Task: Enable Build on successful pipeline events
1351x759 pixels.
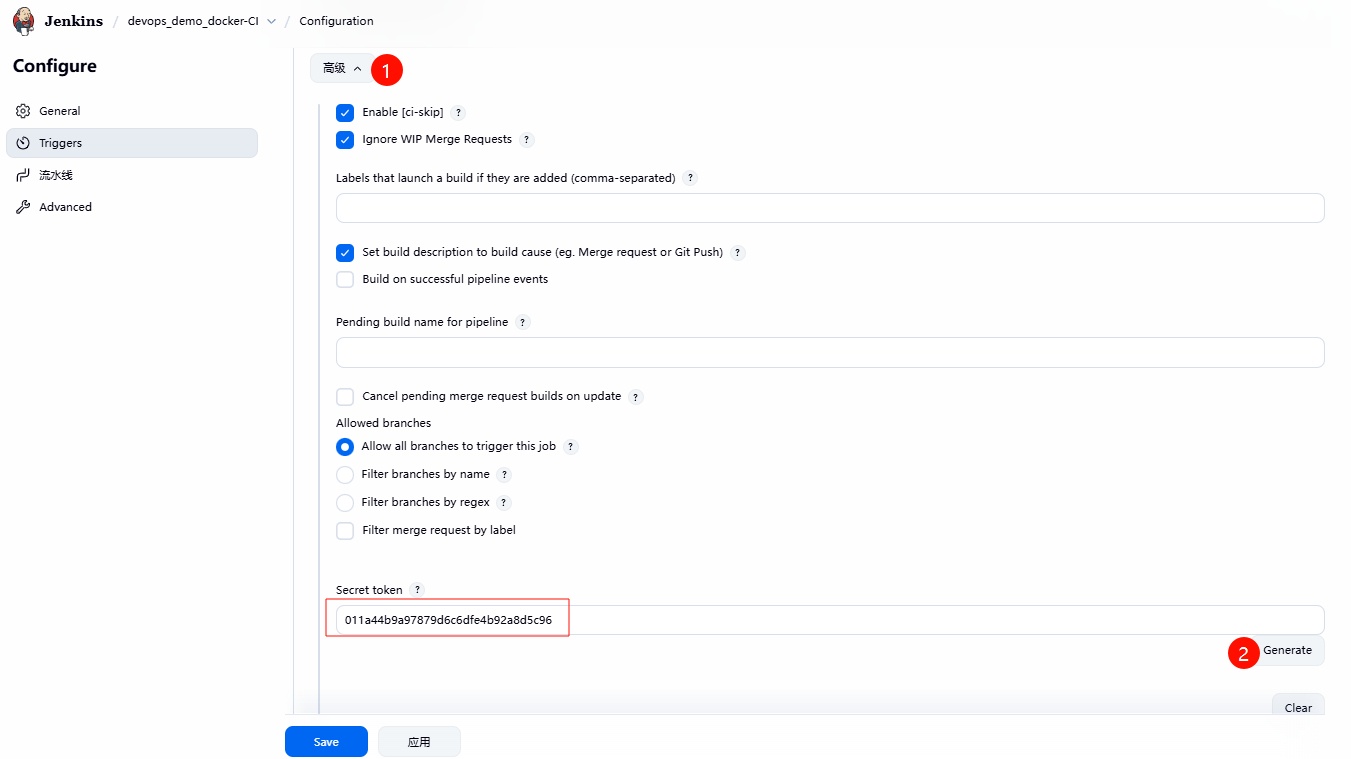Action: (x=345, y=280)
